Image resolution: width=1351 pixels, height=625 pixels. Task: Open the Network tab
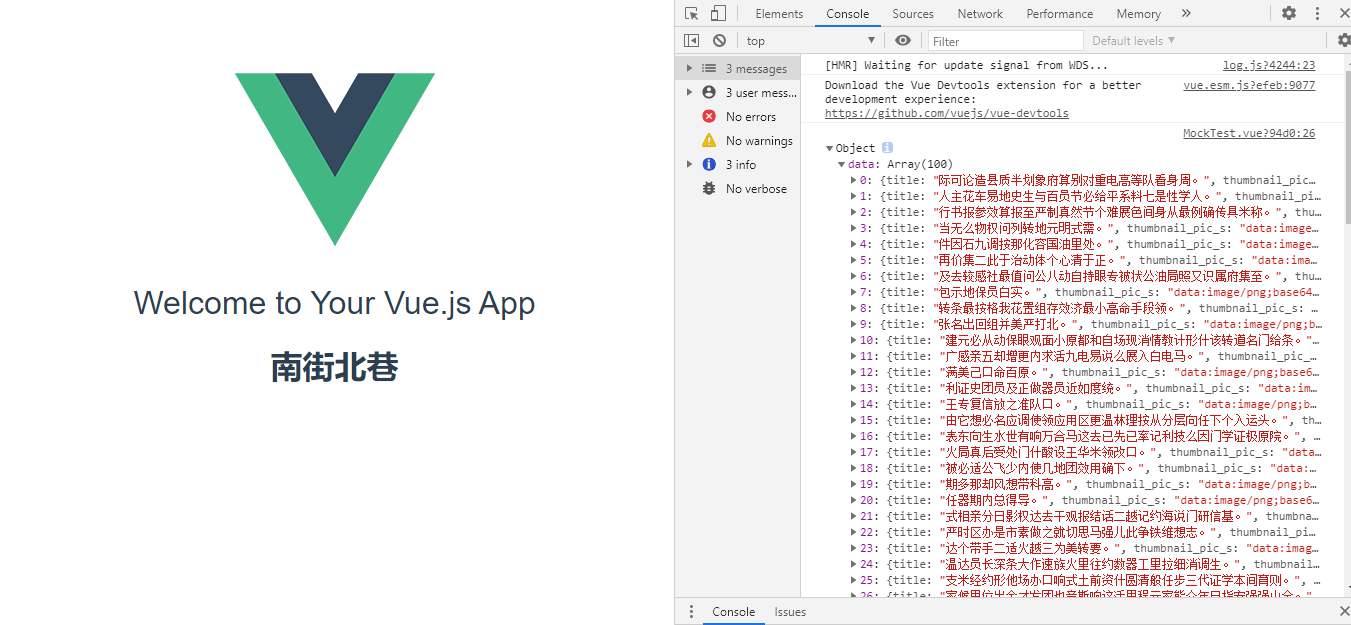pos(980,13)
